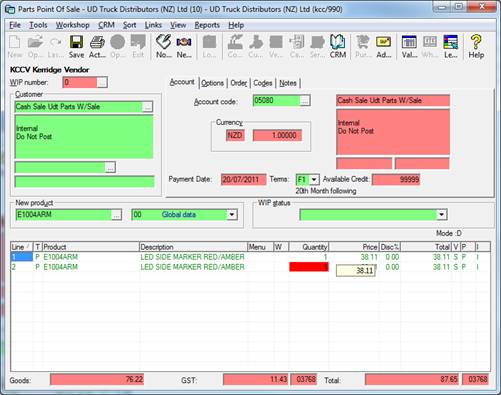This screenshot has height=395, width=501.
Task: Open the CRM toolbar icon
Action: [338, 42]
